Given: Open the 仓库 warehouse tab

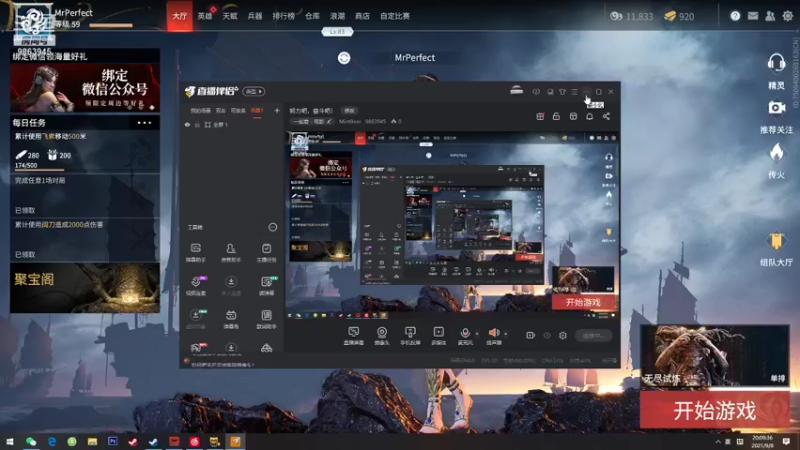Looking at the screenshot, I should 312,16.
